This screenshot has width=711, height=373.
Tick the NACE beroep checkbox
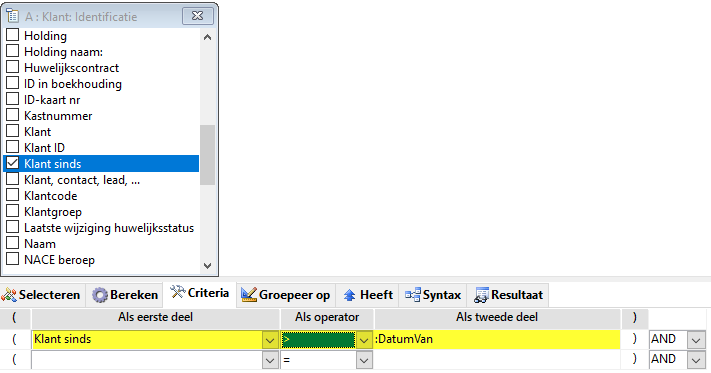pos(13,259)
